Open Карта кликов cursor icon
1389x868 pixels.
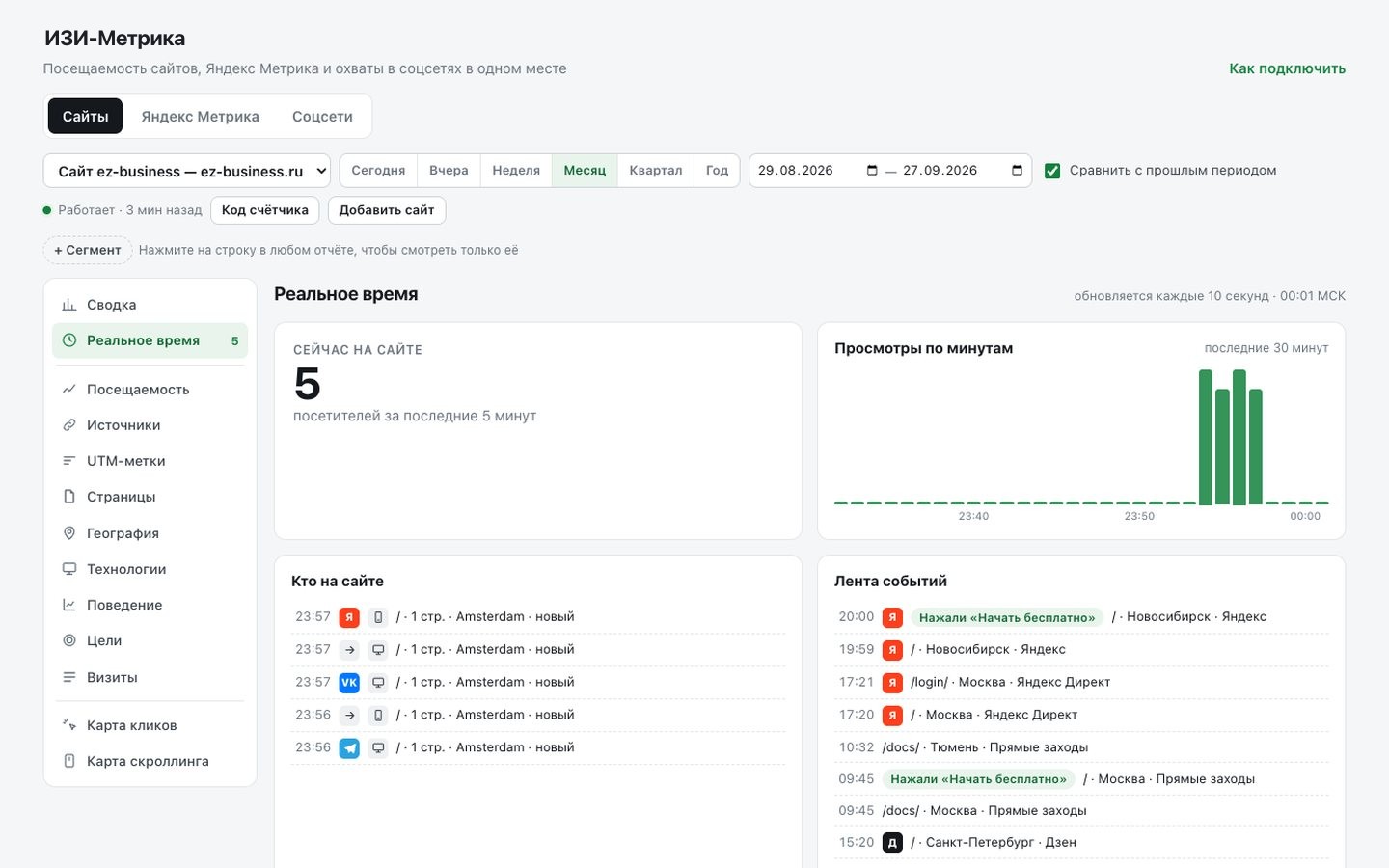tap(69, 725)
